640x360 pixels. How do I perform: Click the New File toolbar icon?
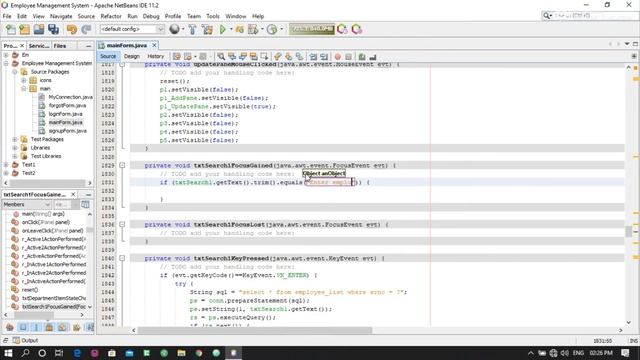tap(11, 29)
